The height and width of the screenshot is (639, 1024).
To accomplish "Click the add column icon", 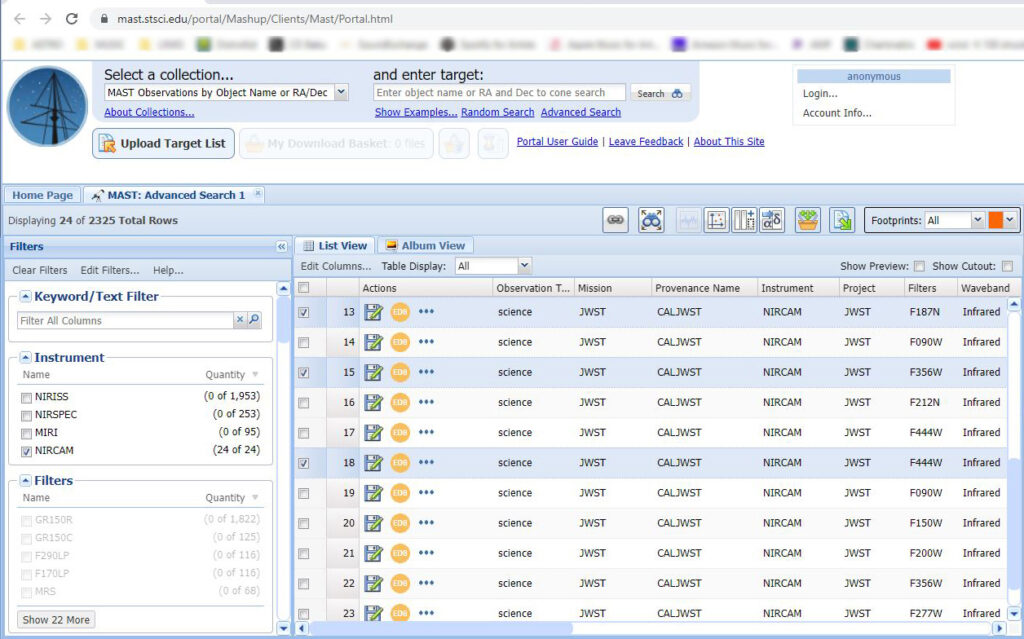I will [743, 220].
